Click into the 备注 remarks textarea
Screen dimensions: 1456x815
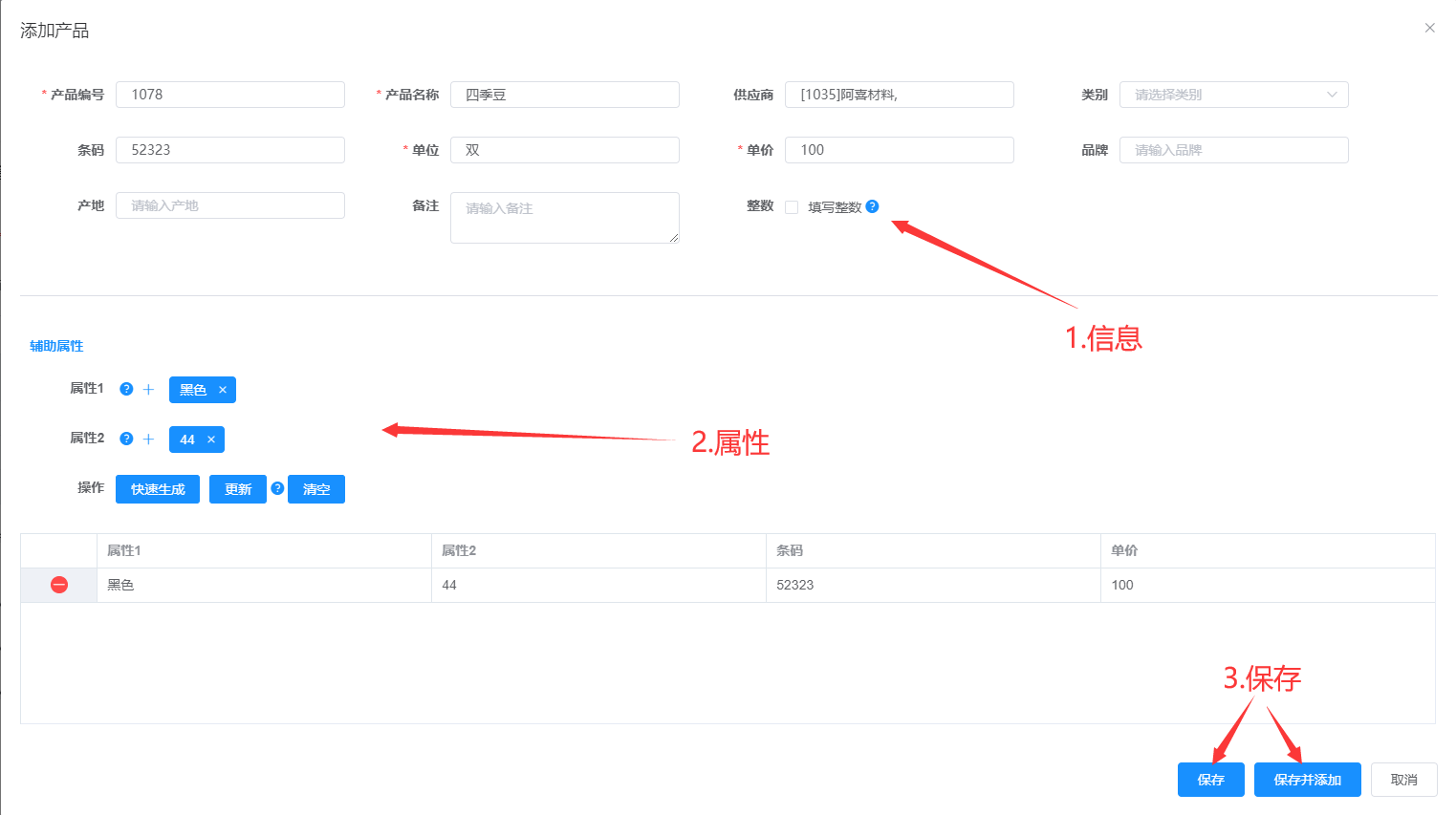[x=564, y=218]
